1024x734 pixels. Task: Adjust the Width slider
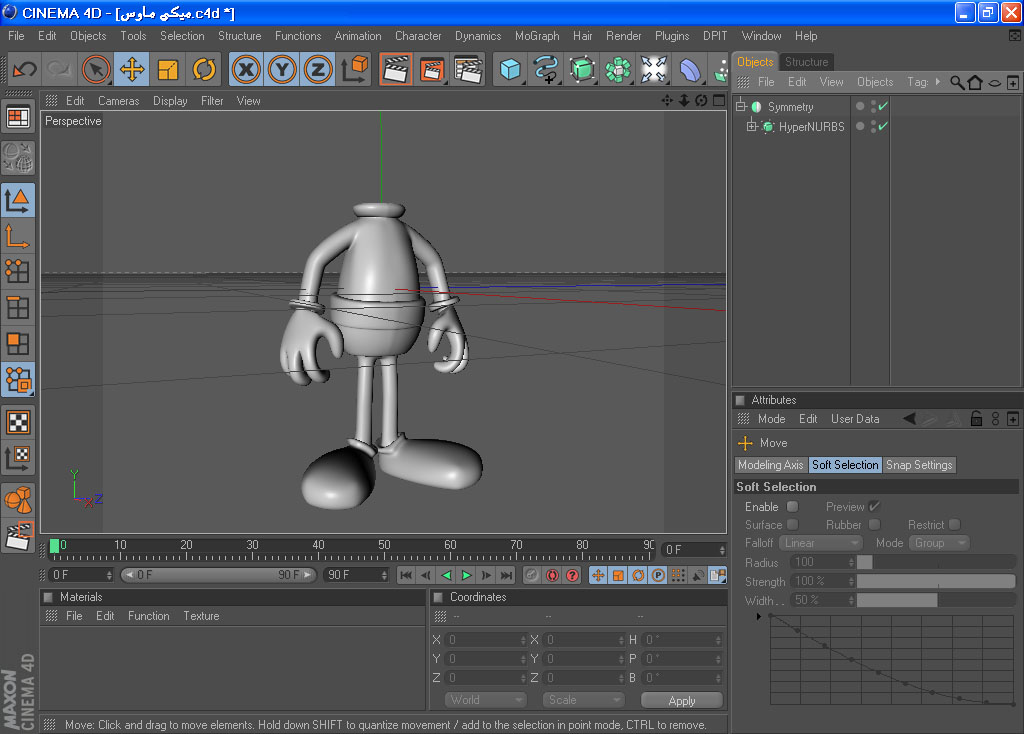pos(936,600)
